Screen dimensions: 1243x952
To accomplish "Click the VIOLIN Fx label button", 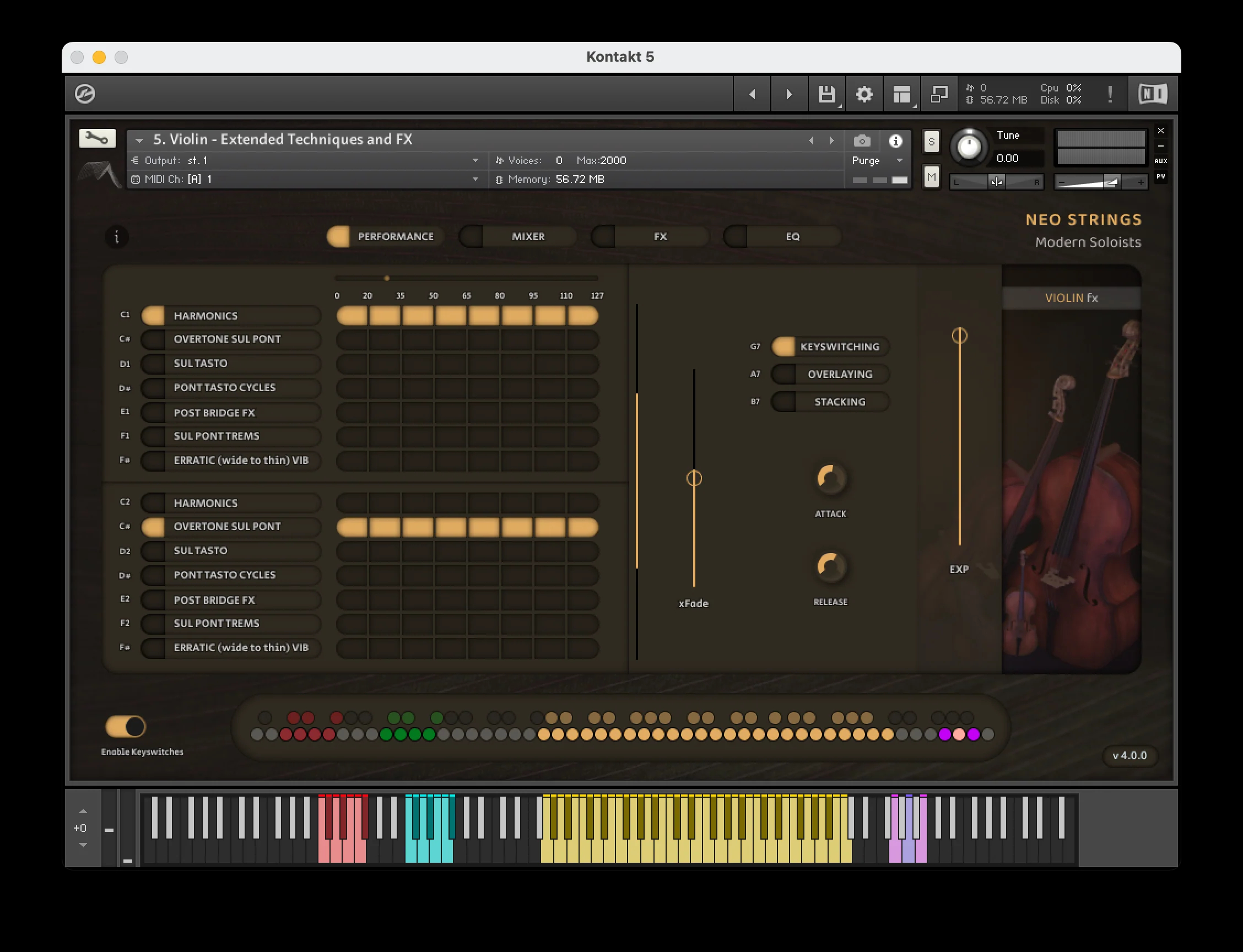I will [1071, 298].
